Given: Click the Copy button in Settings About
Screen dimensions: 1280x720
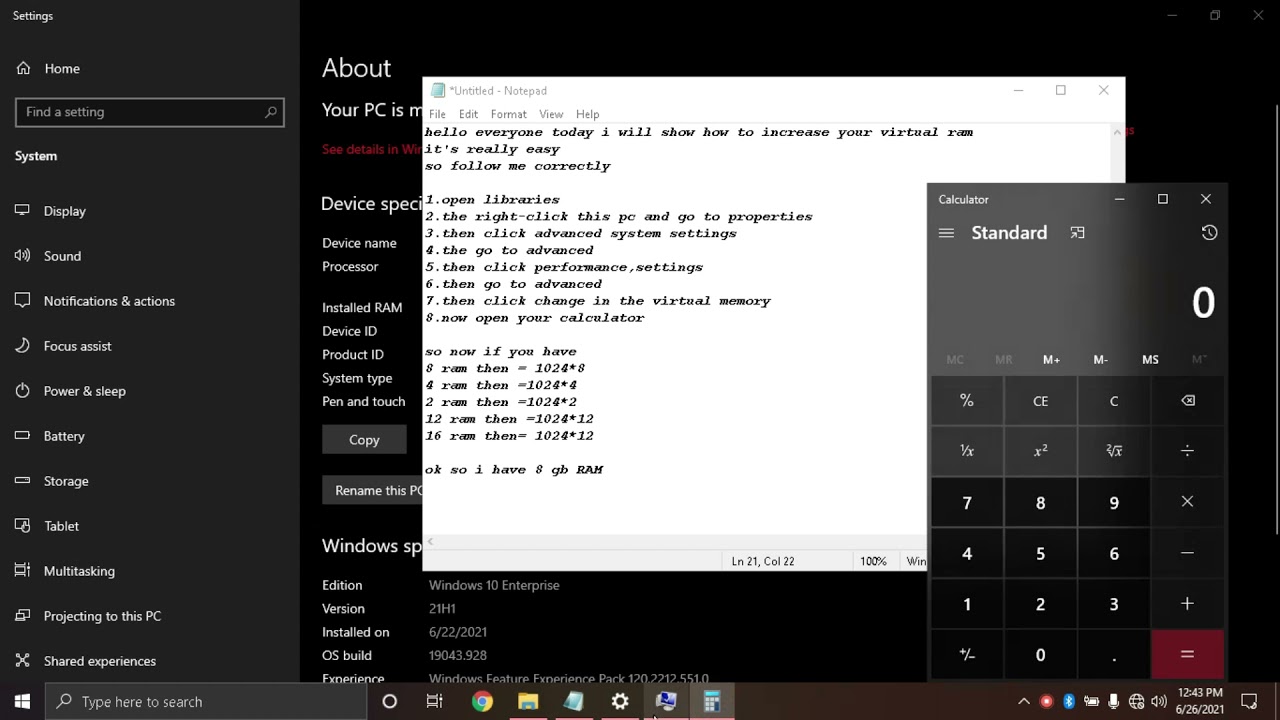Looking at the screenshot, I should (x=364, y=440).
